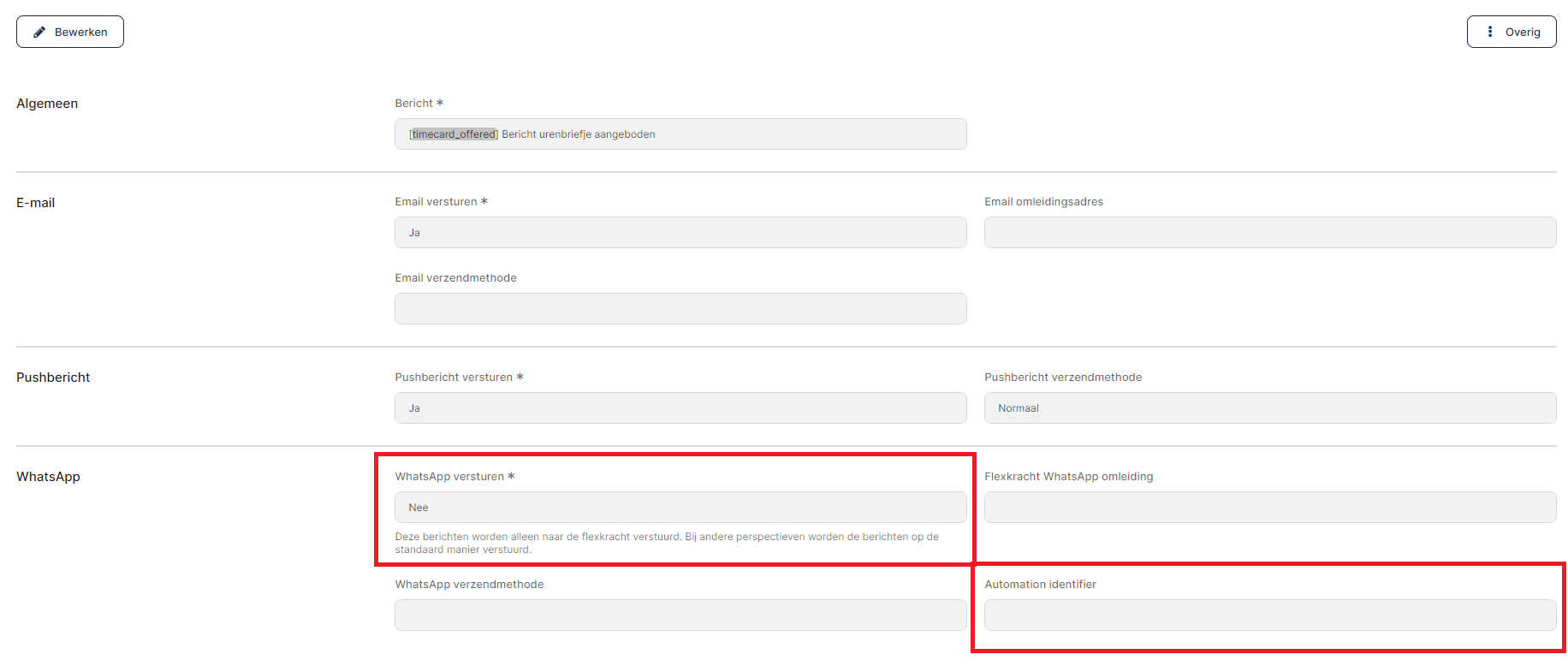Click the Pushbericht section heading
Image resolution: width=1568 pixels, height=666 pixels.
tap(53, 378)
